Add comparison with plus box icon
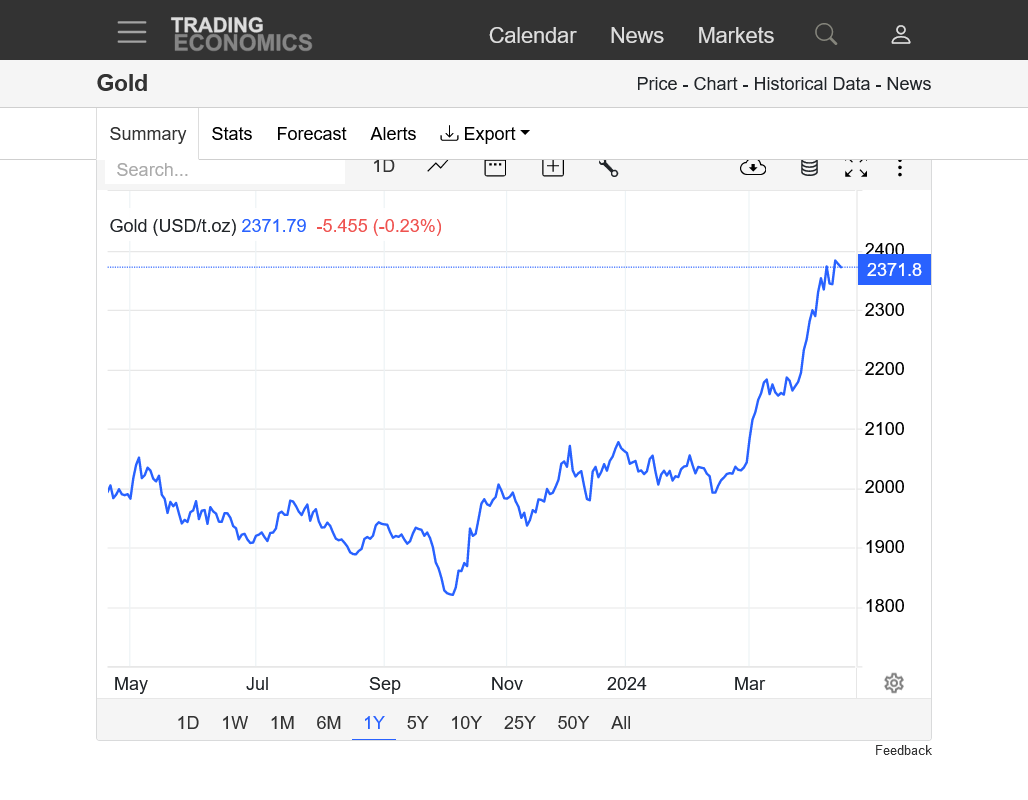 (553, 167)
